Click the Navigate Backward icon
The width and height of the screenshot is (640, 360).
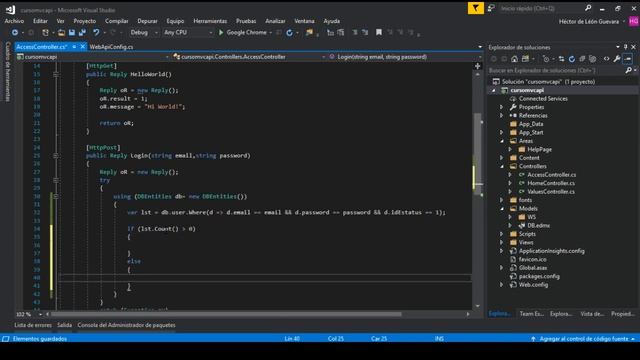15,33
